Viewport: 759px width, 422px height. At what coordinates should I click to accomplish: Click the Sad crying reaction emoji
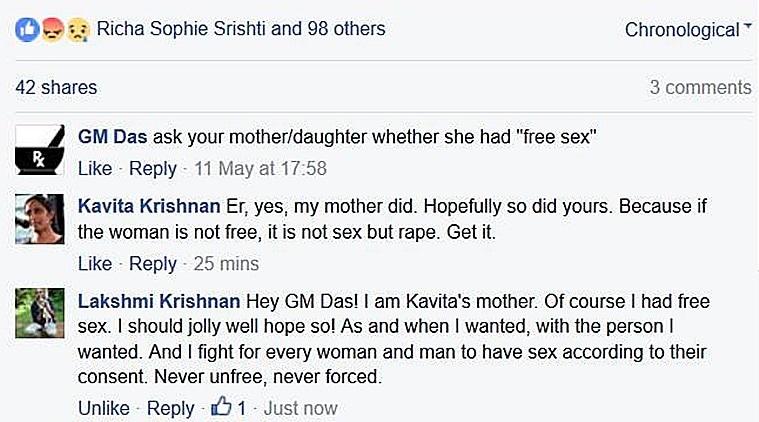click(x=78, y=30)
